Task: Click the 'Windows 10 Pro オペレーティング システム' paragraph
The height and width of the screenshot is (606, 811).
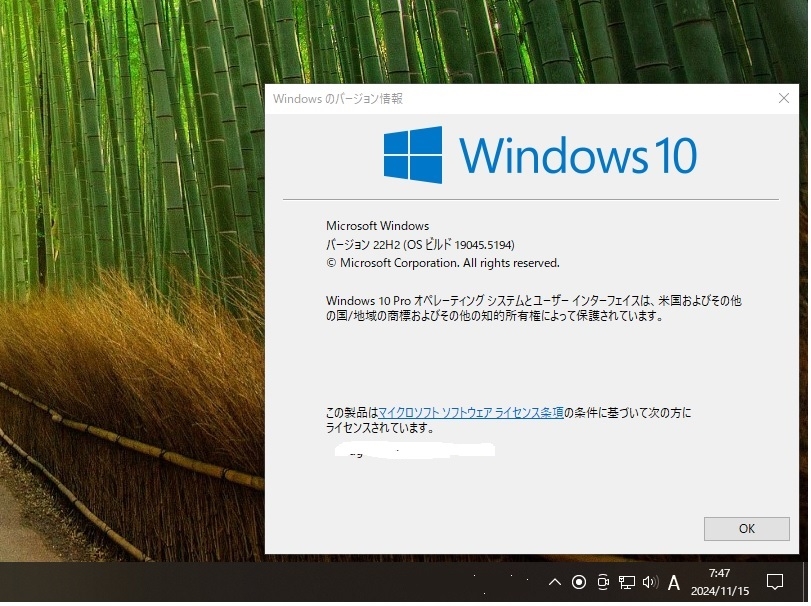Action: (x=534, y=308)
